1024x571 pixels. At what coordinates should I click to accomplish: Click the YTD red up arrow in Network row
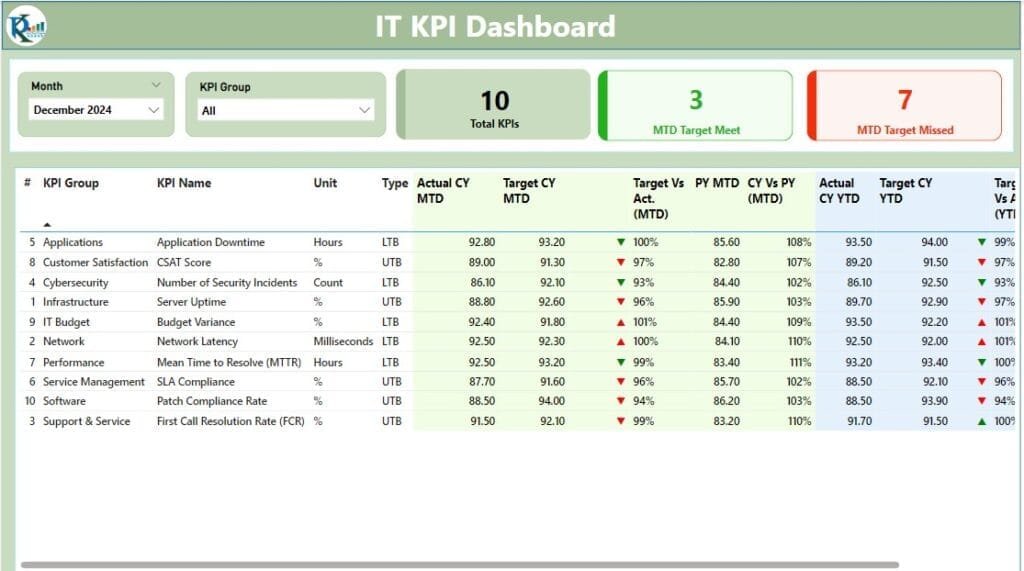(982, 342)
